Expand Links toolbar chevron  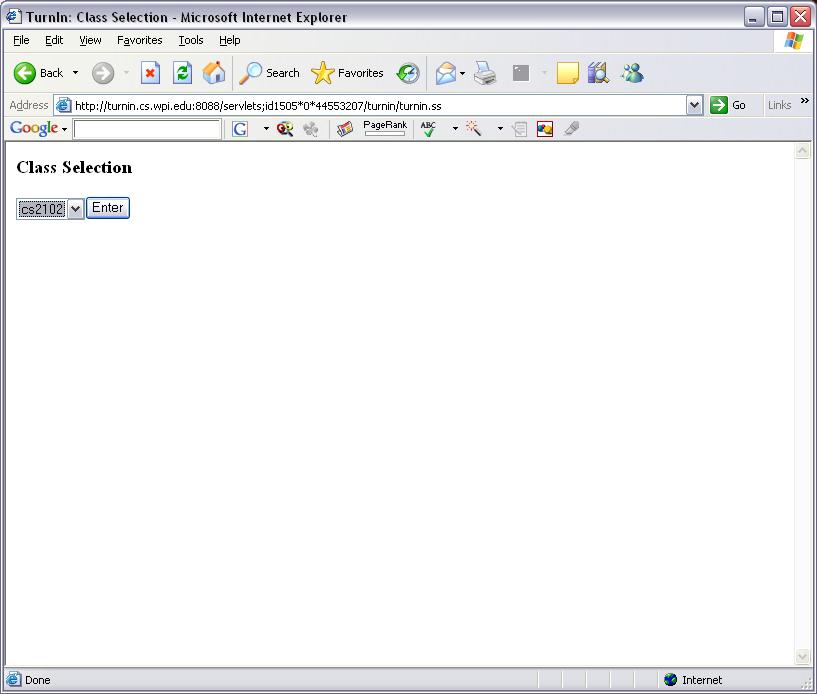(804, 101)
